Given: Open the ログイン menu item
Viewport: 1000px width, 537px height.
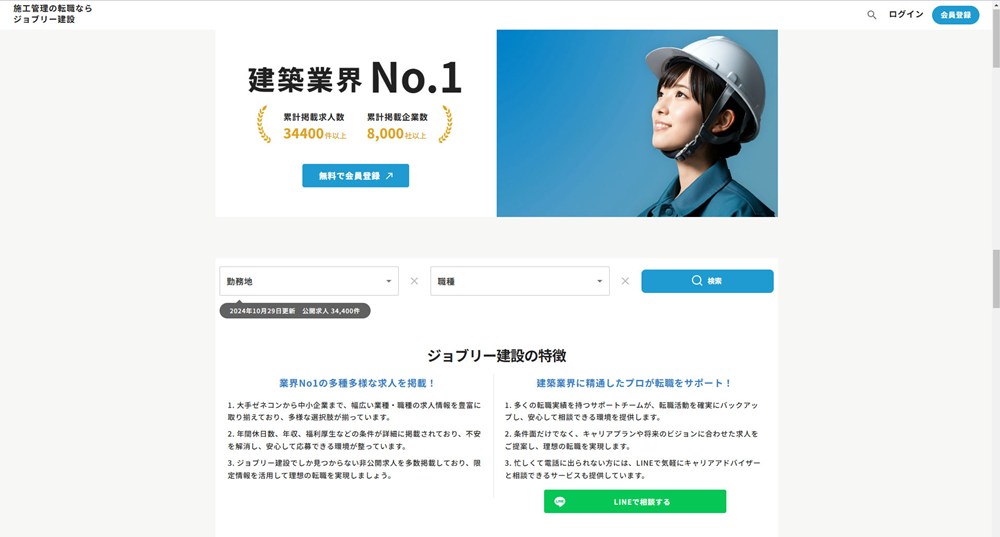Looking at the screenshot, I should 906,15.
